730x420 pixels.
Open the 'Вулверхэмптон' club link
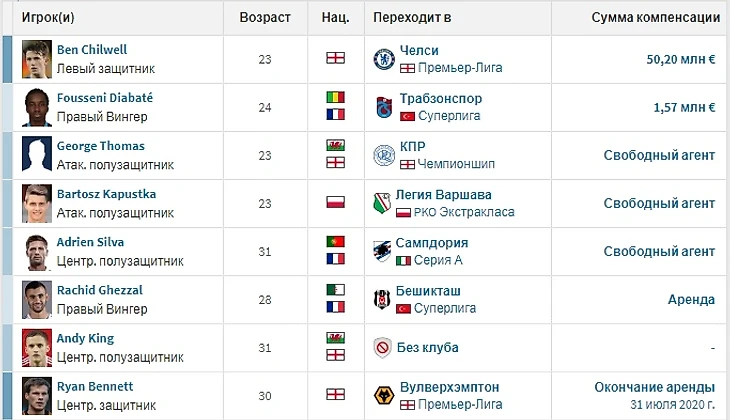click(449, 386)
